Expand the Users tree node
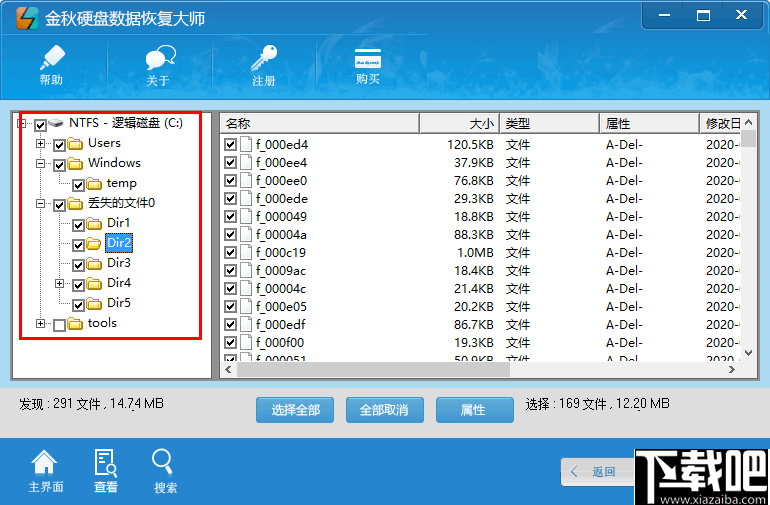 [40, 143]
